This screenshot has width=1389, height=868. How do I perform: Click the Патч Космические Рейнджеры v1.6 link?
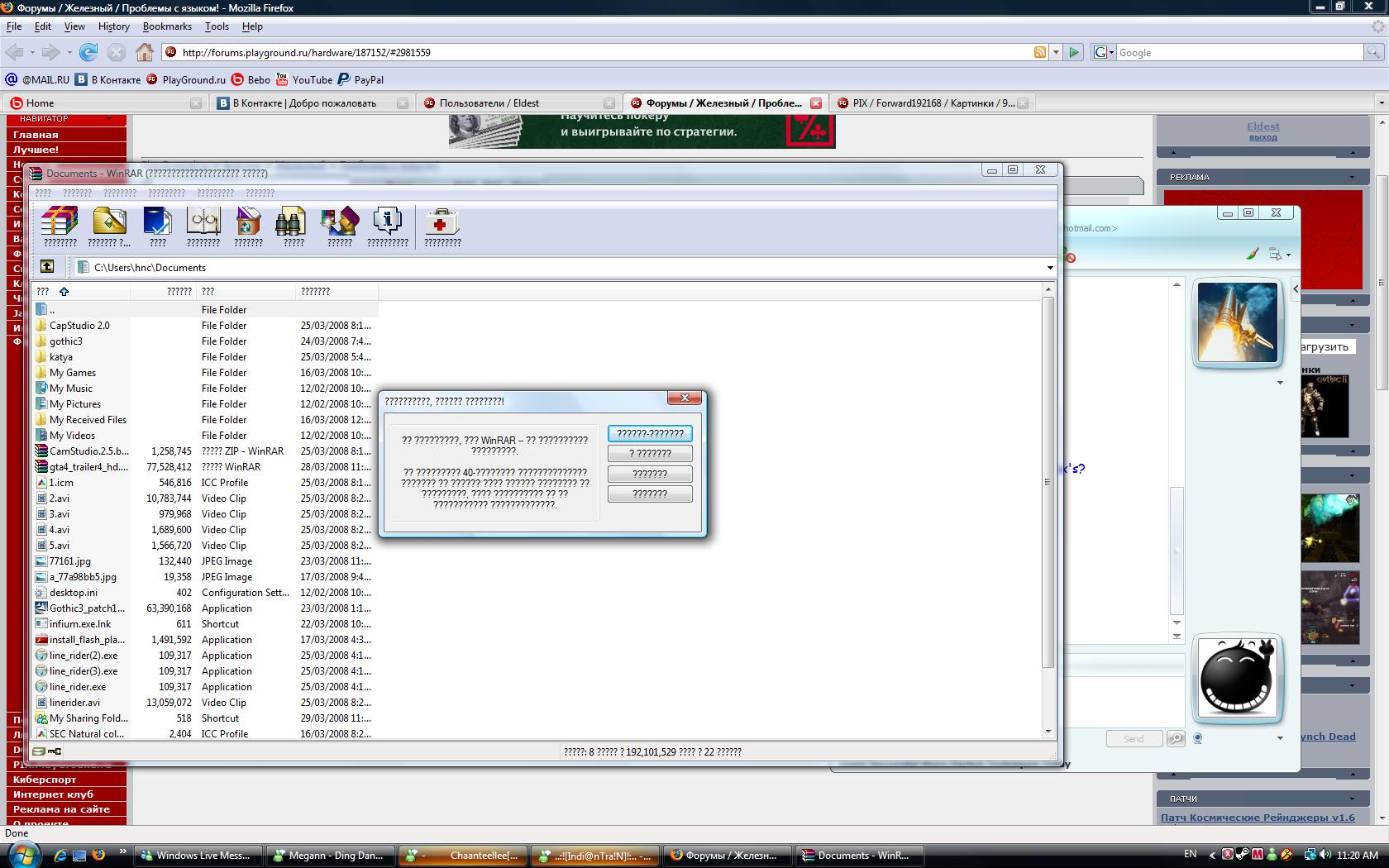point(1257,818)
